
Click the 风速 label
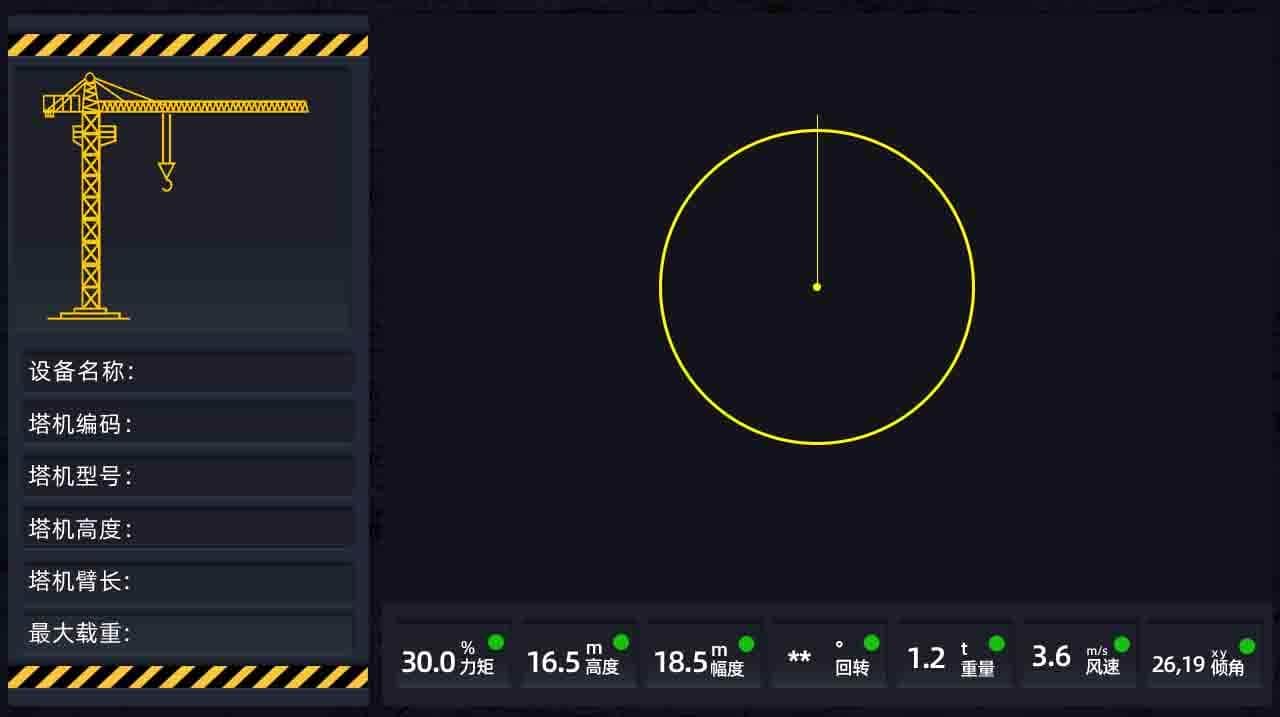tap(1103, 667)
